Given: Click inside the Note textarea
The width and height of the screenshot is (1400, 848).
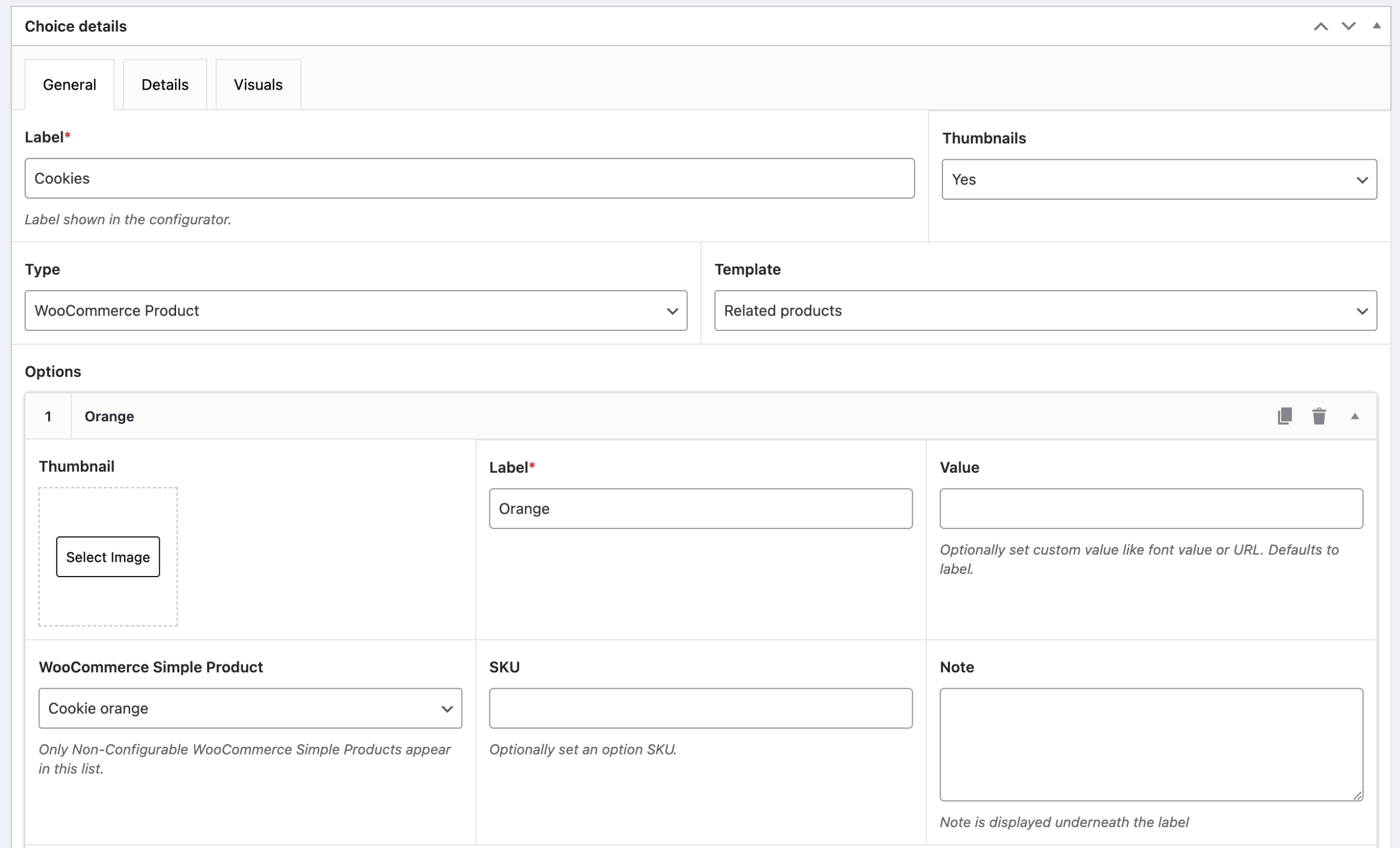Looking at the screenshot, I should click(x=1151, y=745).
